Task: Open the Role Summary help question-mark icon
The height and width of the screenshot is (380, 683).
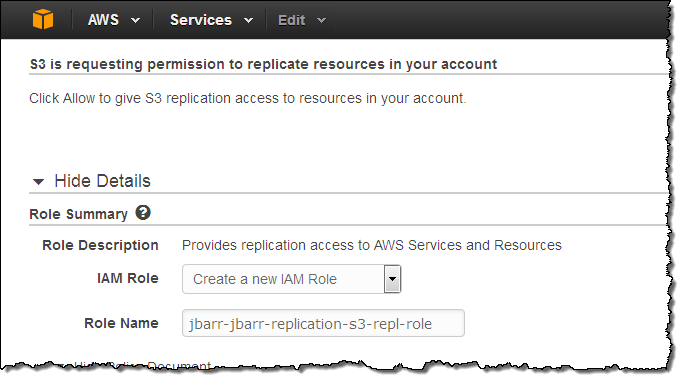Action: pos(143,213)
